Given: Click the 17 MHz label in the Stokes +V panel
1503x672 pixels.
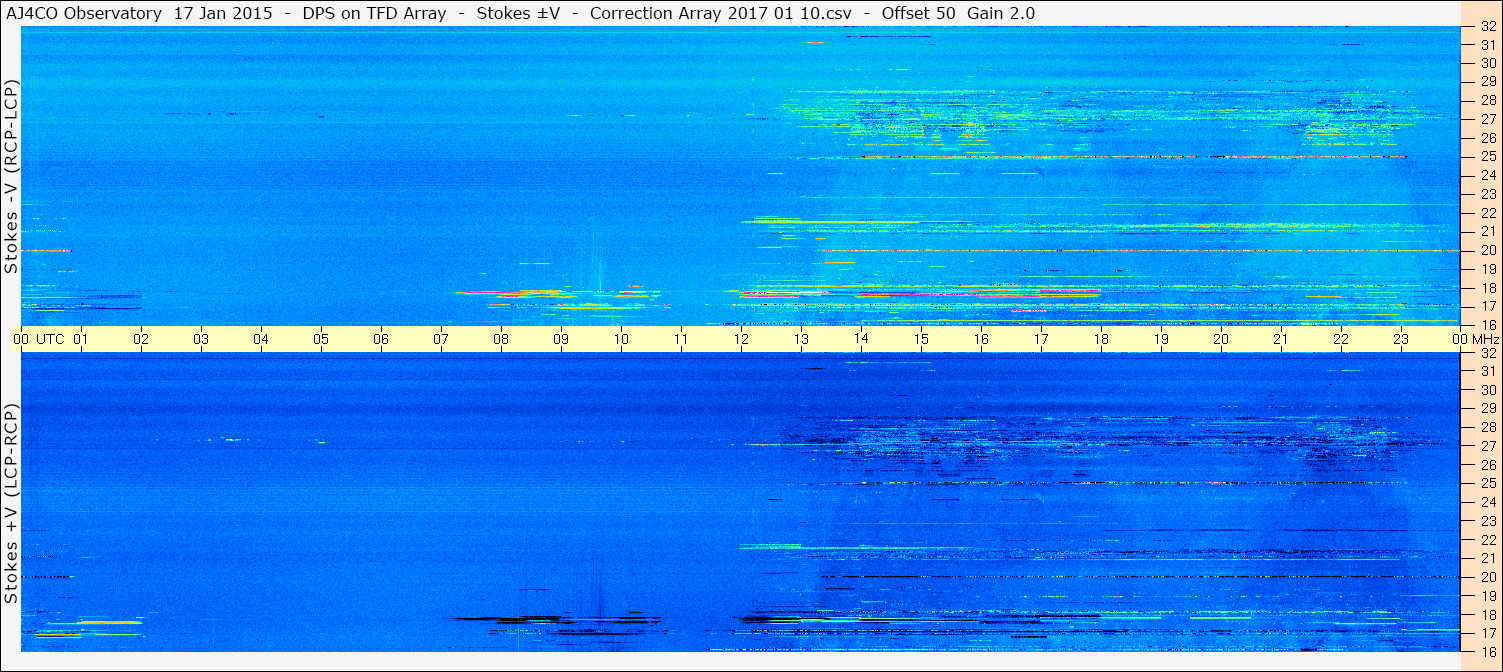Looking at the screenshot, I should click(1487, 633).
